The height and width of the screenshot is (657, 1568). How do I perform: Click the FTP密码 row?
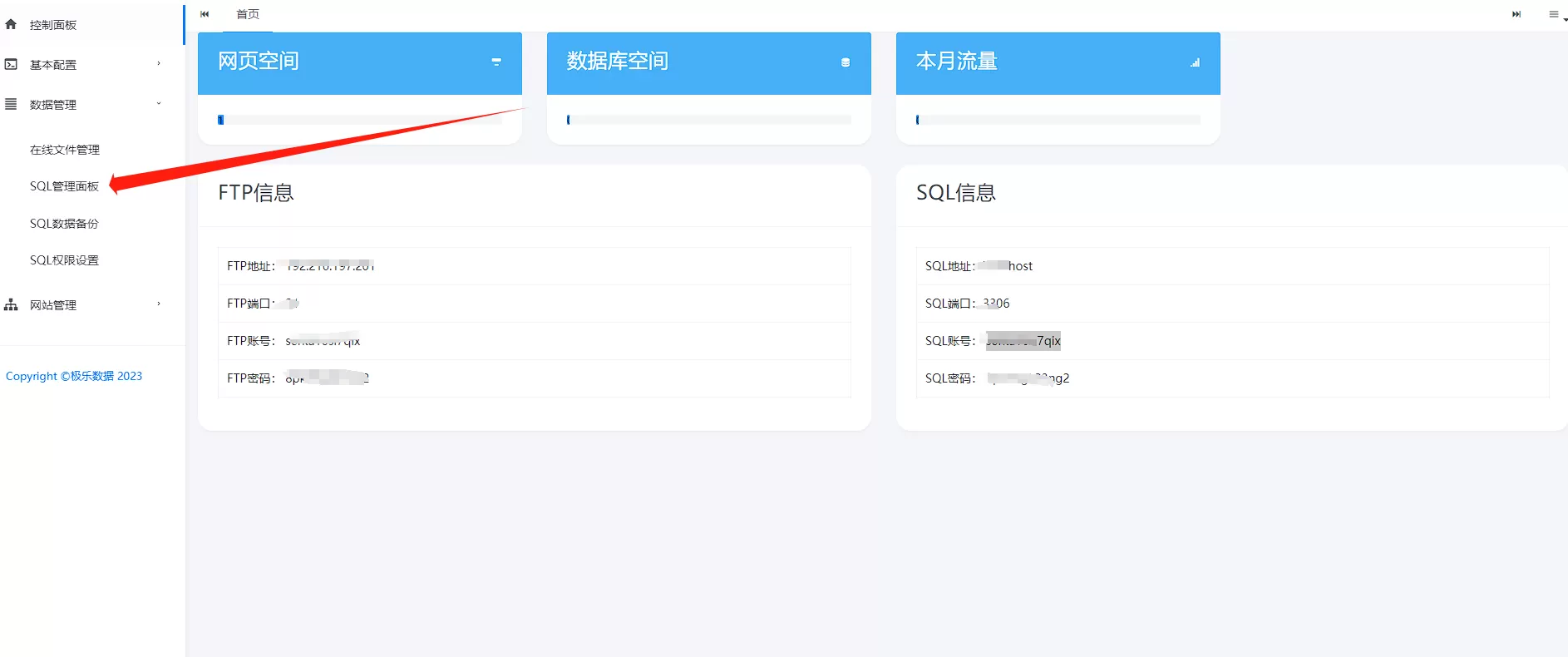click(535, 378)
